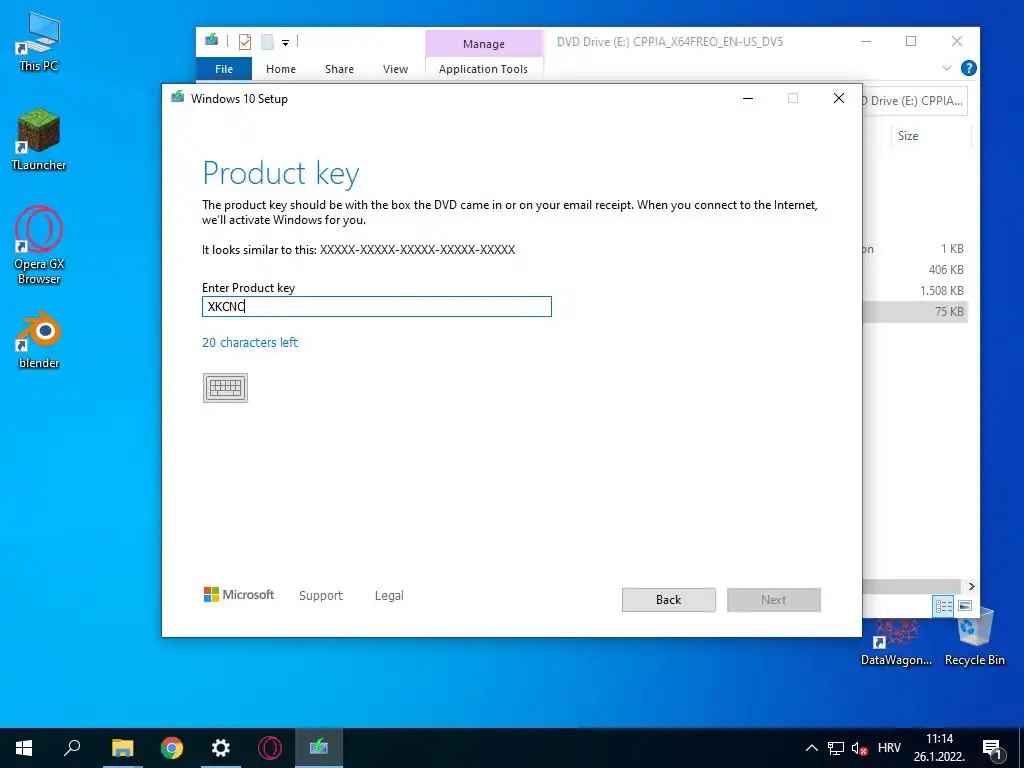Select the 1 KB file row
Screen dimensions: 1024x768
click(x=915, y=249)
